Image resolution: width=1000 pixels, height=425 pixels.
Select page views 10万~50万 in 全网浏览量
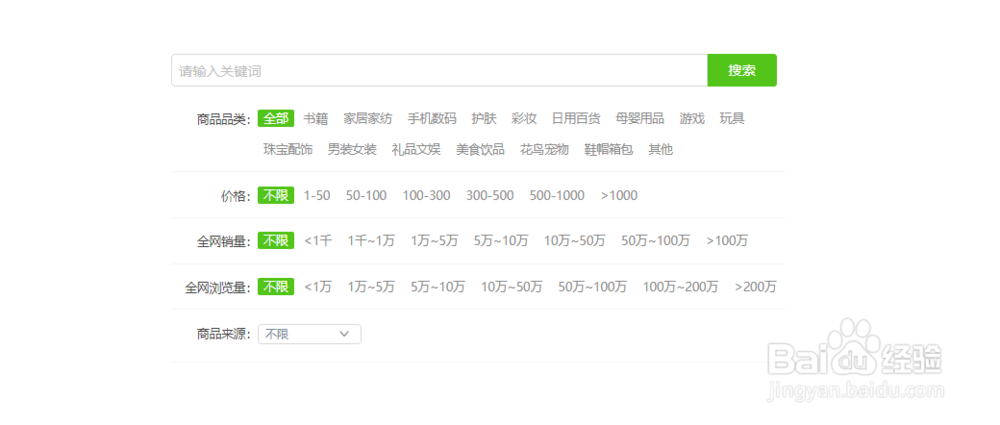coord(511,287)
